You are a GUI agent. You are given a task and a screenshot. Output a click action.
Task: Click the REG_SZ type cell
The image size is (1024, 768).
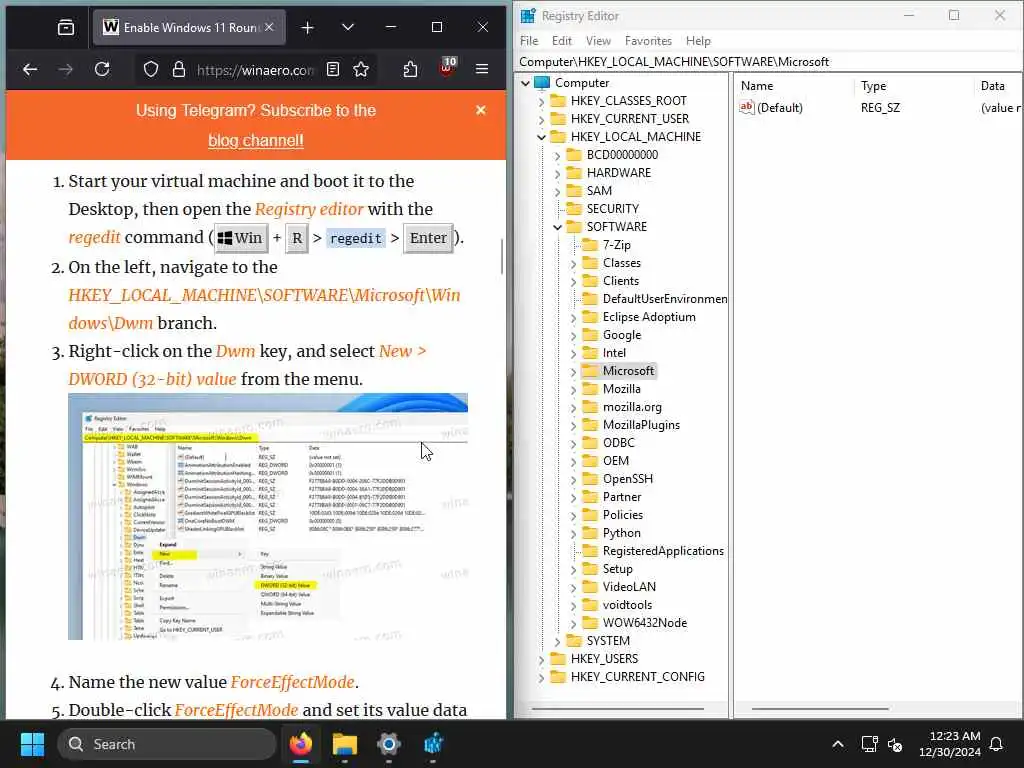pos(880,108)
